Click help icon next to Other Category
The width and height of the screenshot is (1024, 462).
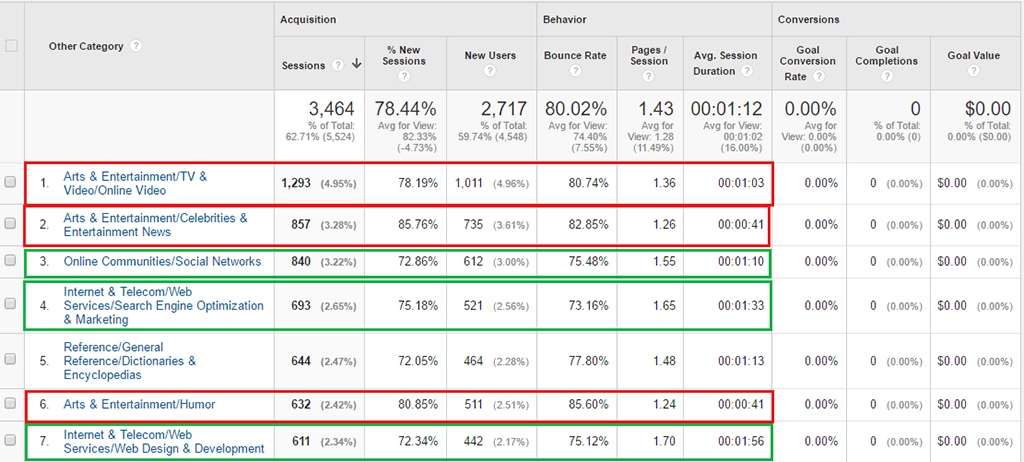click(136, 46)
